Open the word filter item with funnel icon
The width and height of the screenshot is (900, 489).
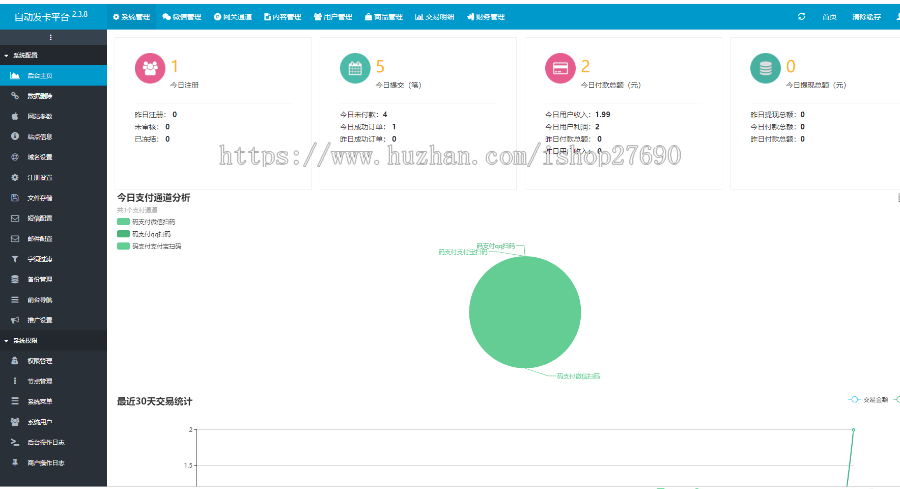click(x=53, y=259)
